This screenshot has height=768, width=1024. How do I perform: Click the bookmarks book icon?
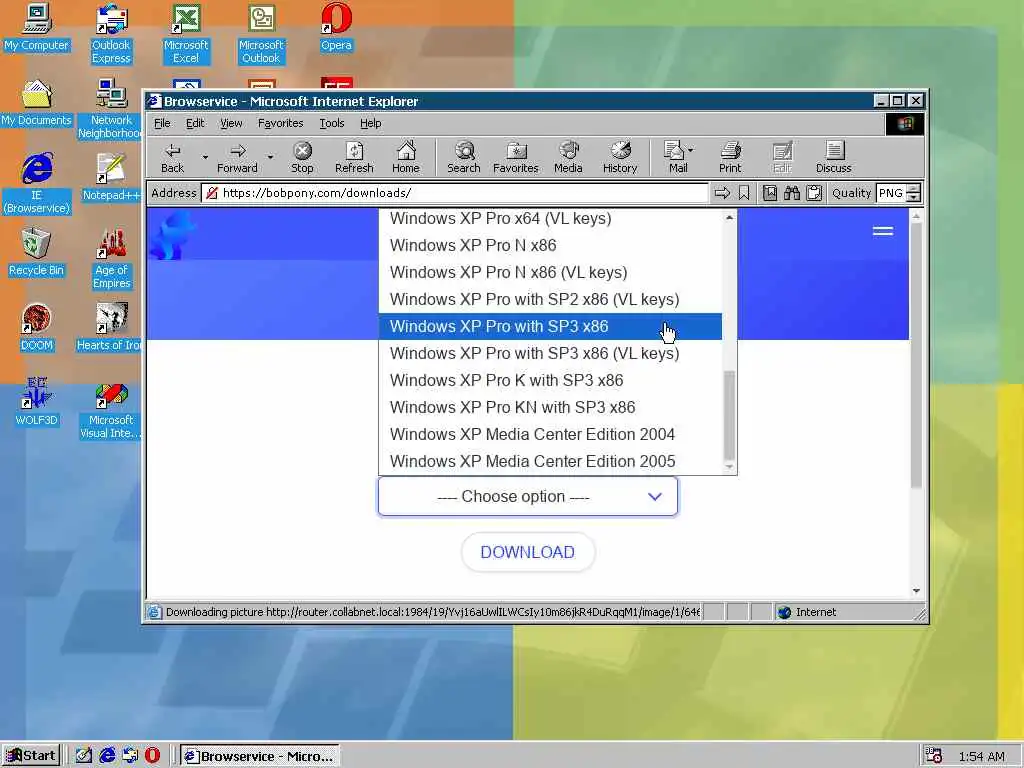770,193
